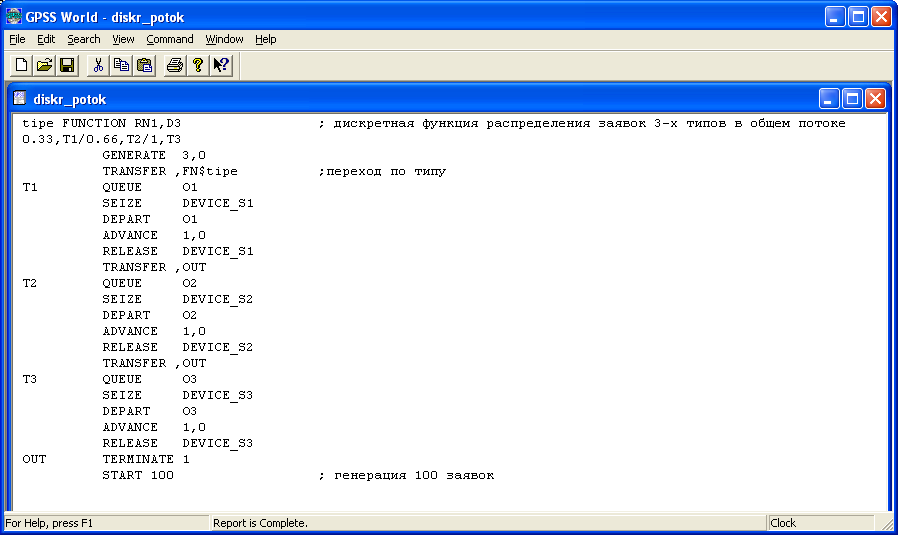Click the Cut scissors icon
898x535 pixels.
[98, 65]
